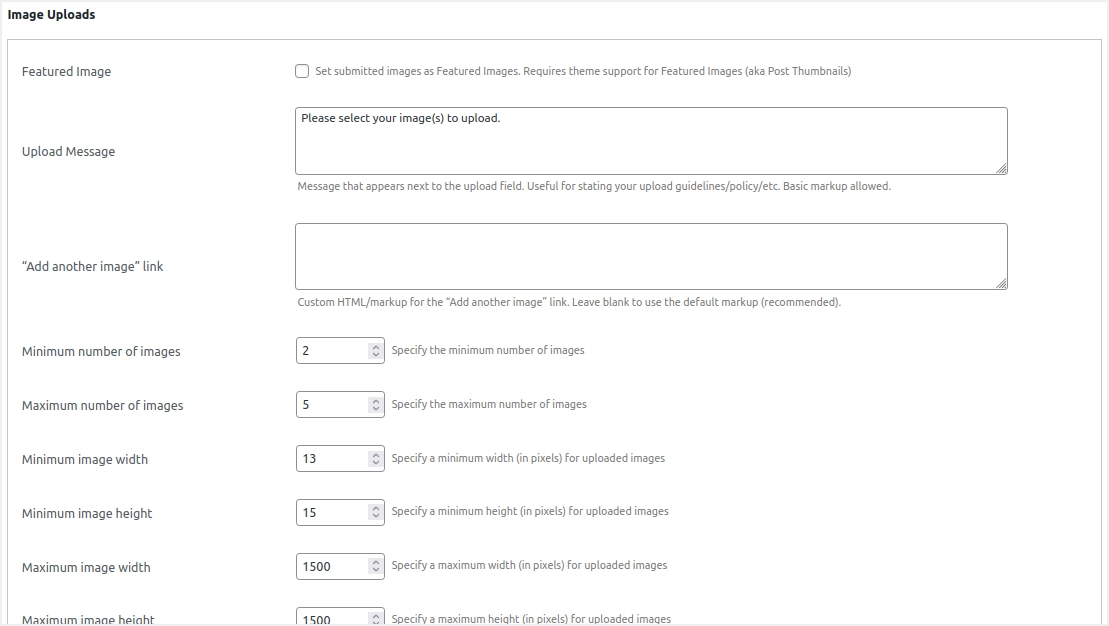
Task: Click stepper arrows on Maximum image width
Action: tap(376, 567)
